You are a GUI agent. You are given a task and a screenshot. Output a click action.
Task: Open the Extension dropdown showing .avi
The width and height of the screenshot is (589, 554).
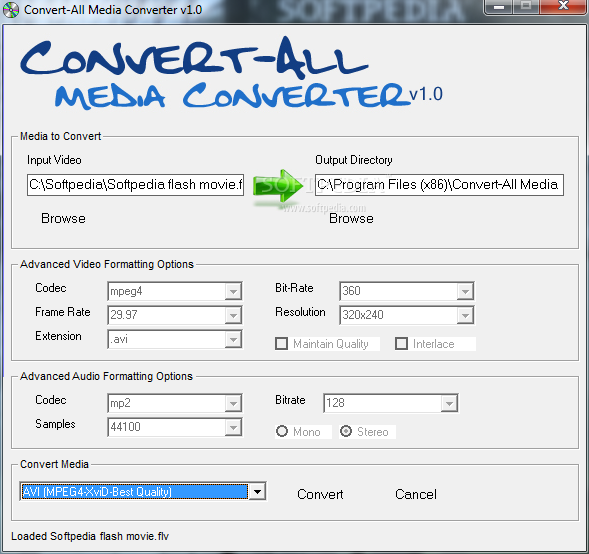pyautogui.click(x=175, y=339)
